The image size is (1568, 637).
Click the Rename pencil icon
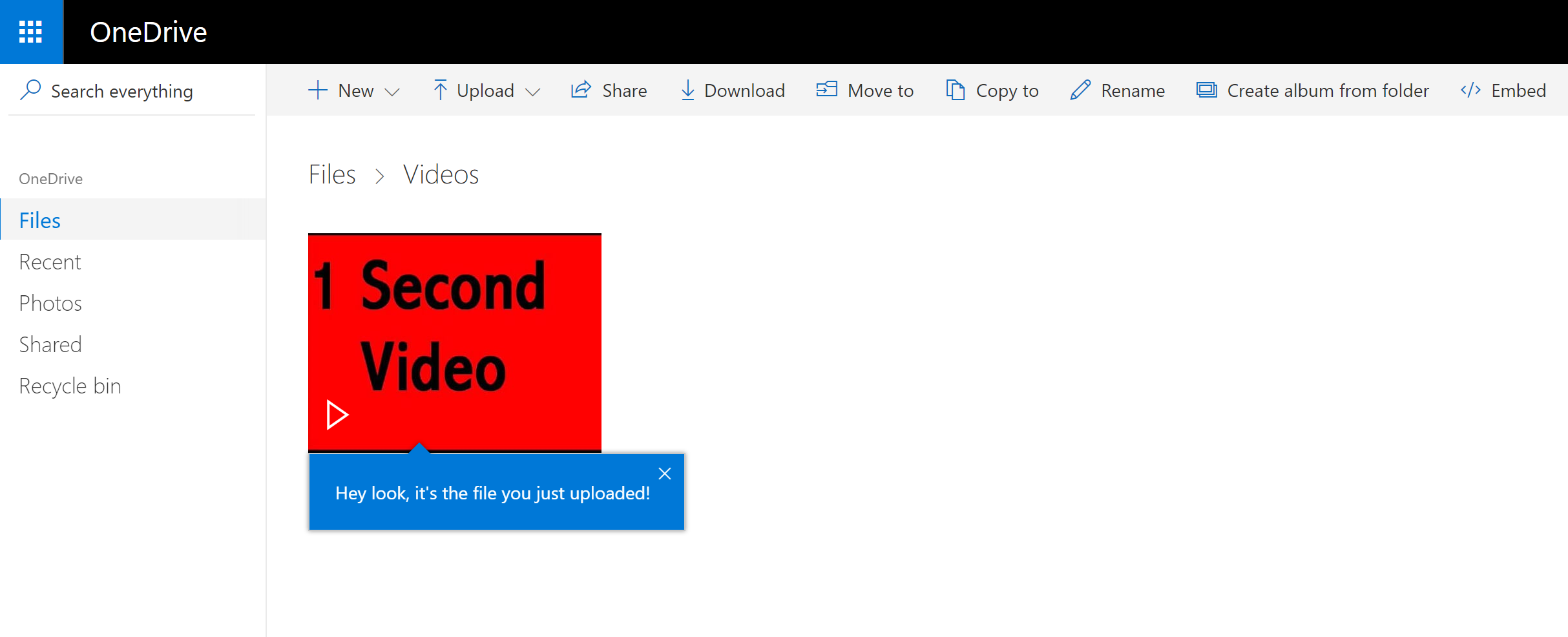1080,90
